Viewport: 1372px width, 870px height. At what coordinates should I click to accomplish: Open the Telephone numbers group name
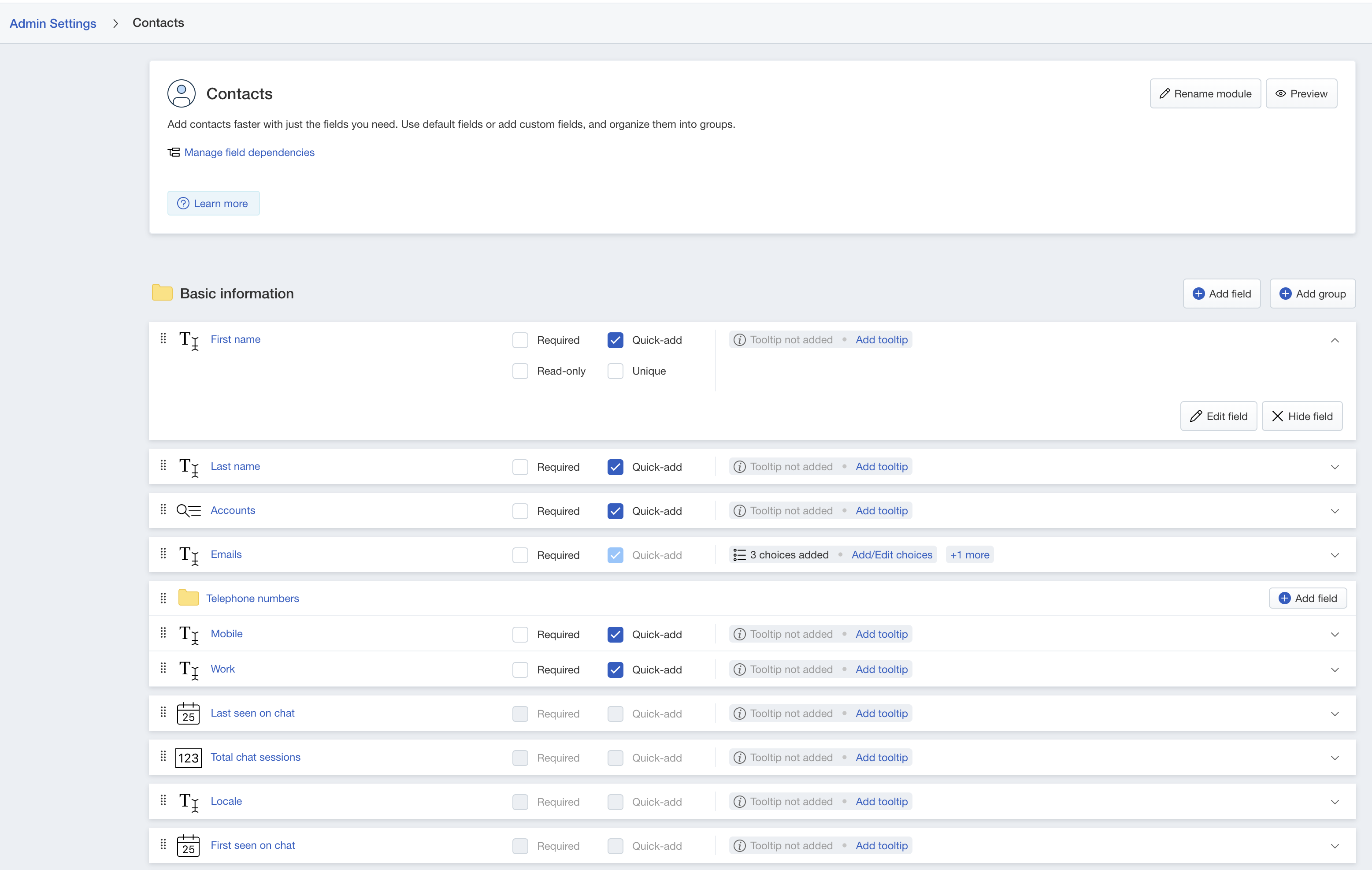[x=252, y=598]
